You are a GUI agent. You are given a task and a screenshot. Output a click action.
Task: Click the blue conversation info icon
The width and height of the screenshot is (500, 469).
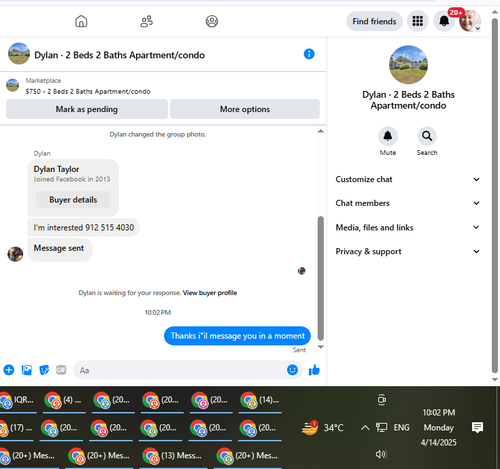pos(309,54)
